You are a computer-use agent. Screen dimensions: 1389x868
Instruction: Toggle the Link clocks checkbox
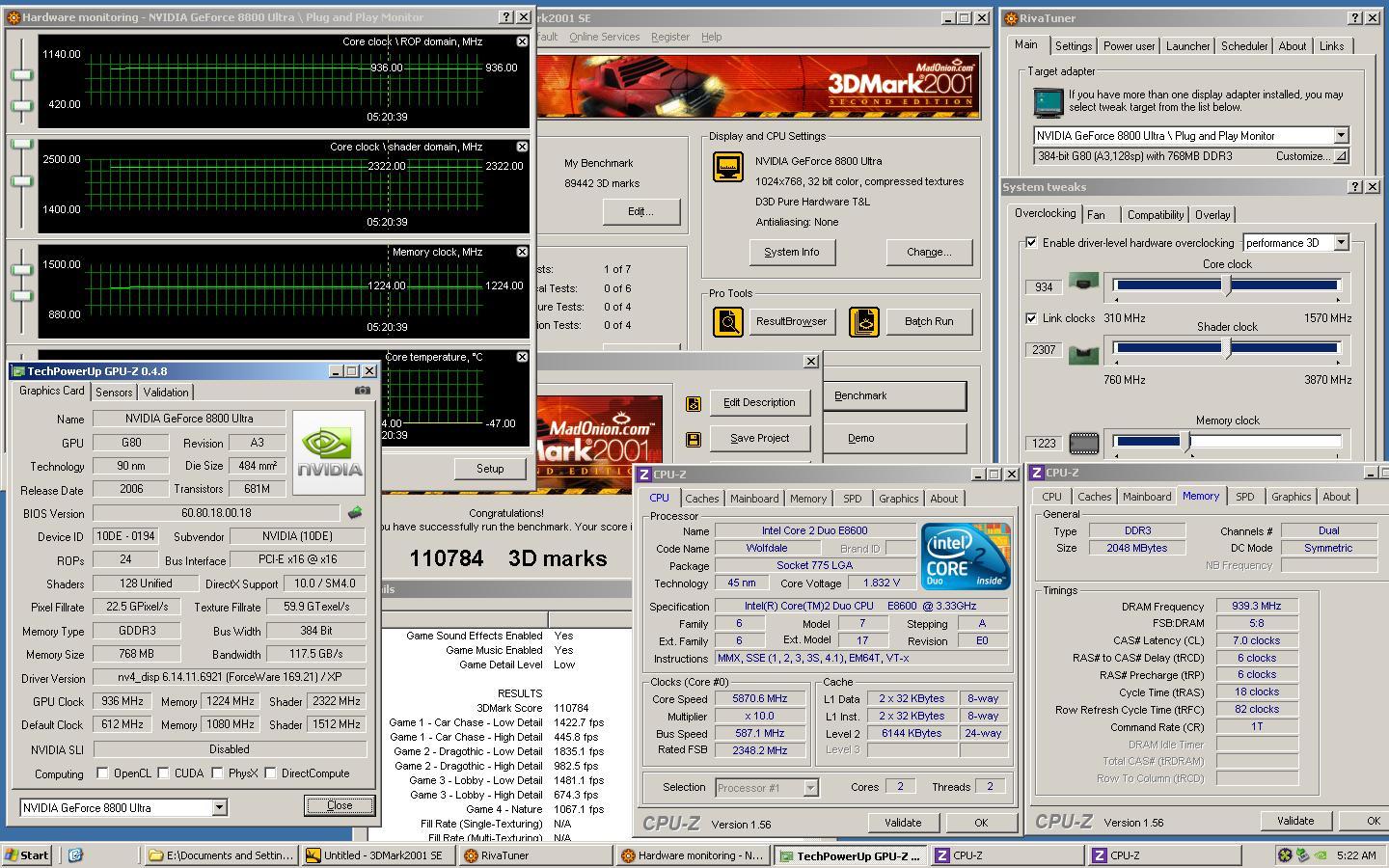[x=1031, y=317]
